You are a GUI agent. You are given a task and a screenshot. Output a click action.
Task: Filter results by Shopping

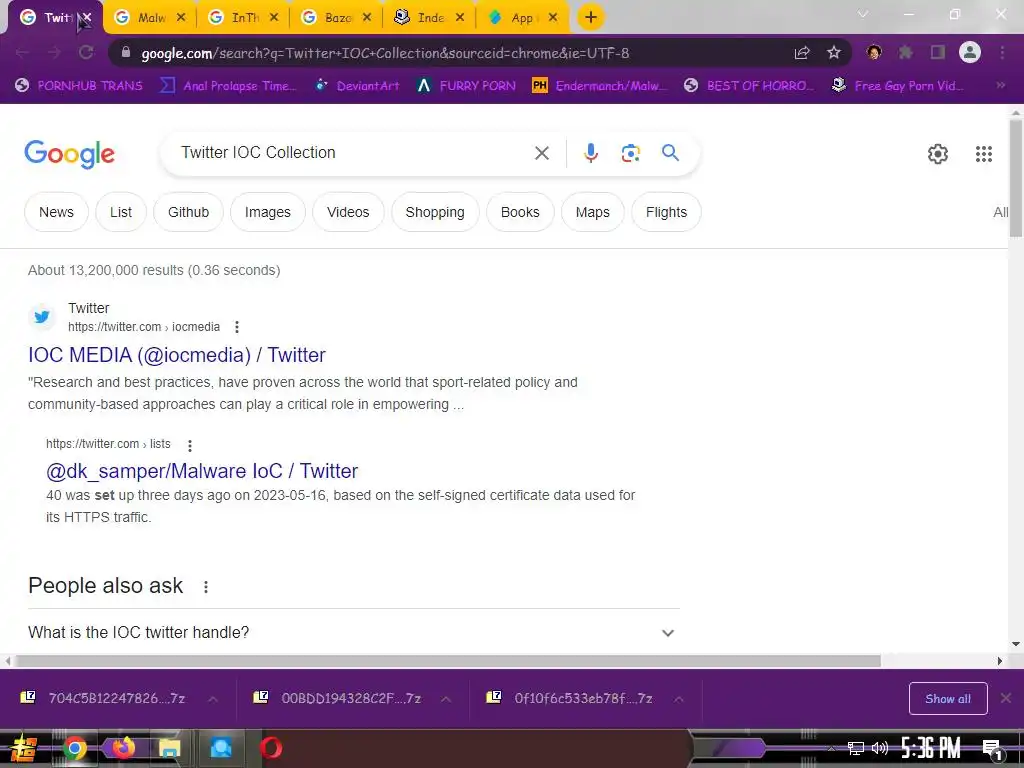coord(435,212)
